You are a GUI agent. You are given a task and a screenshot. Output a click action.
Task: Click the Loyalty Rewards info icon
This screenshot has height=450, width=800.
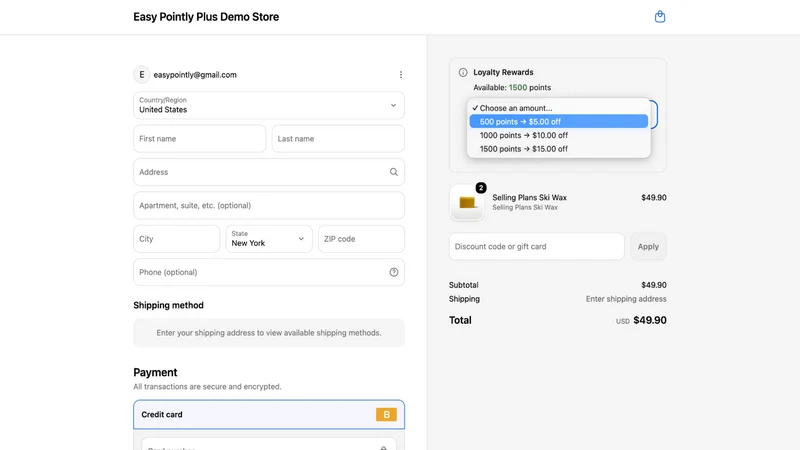pos(463,72)
